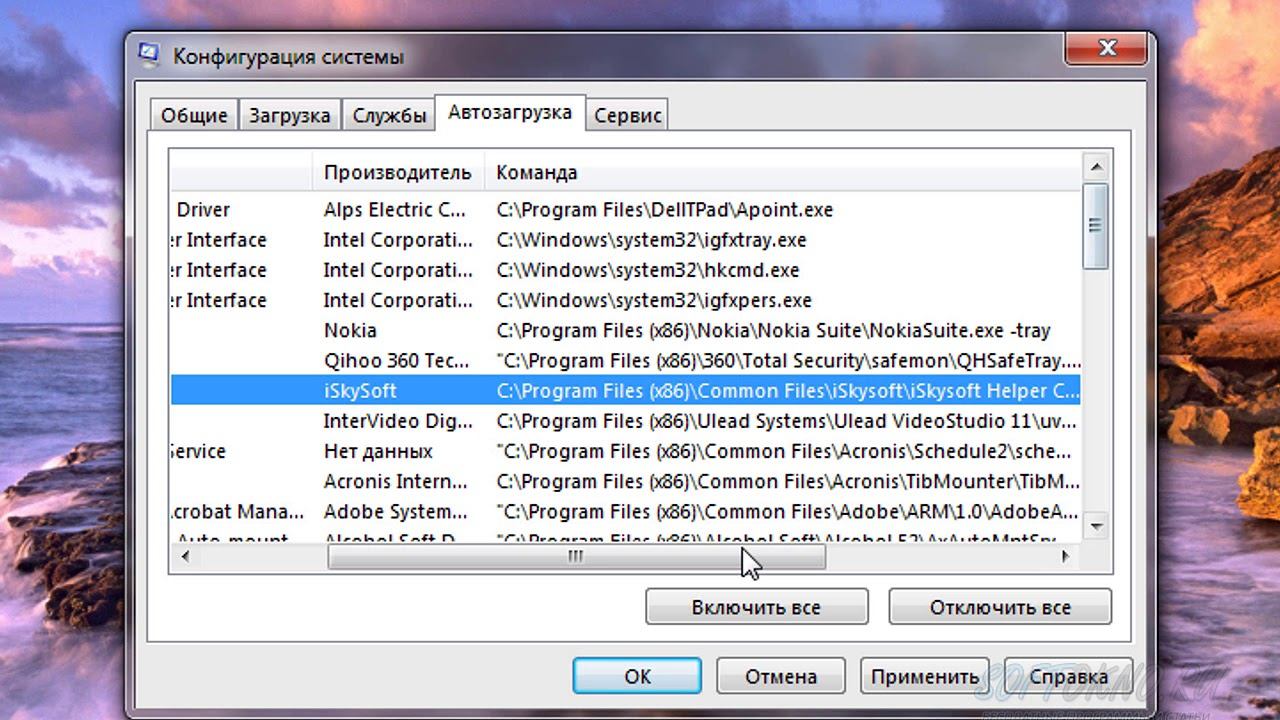Go to the Службы tab
This screenshot has width=1280, height=720.
389,115
